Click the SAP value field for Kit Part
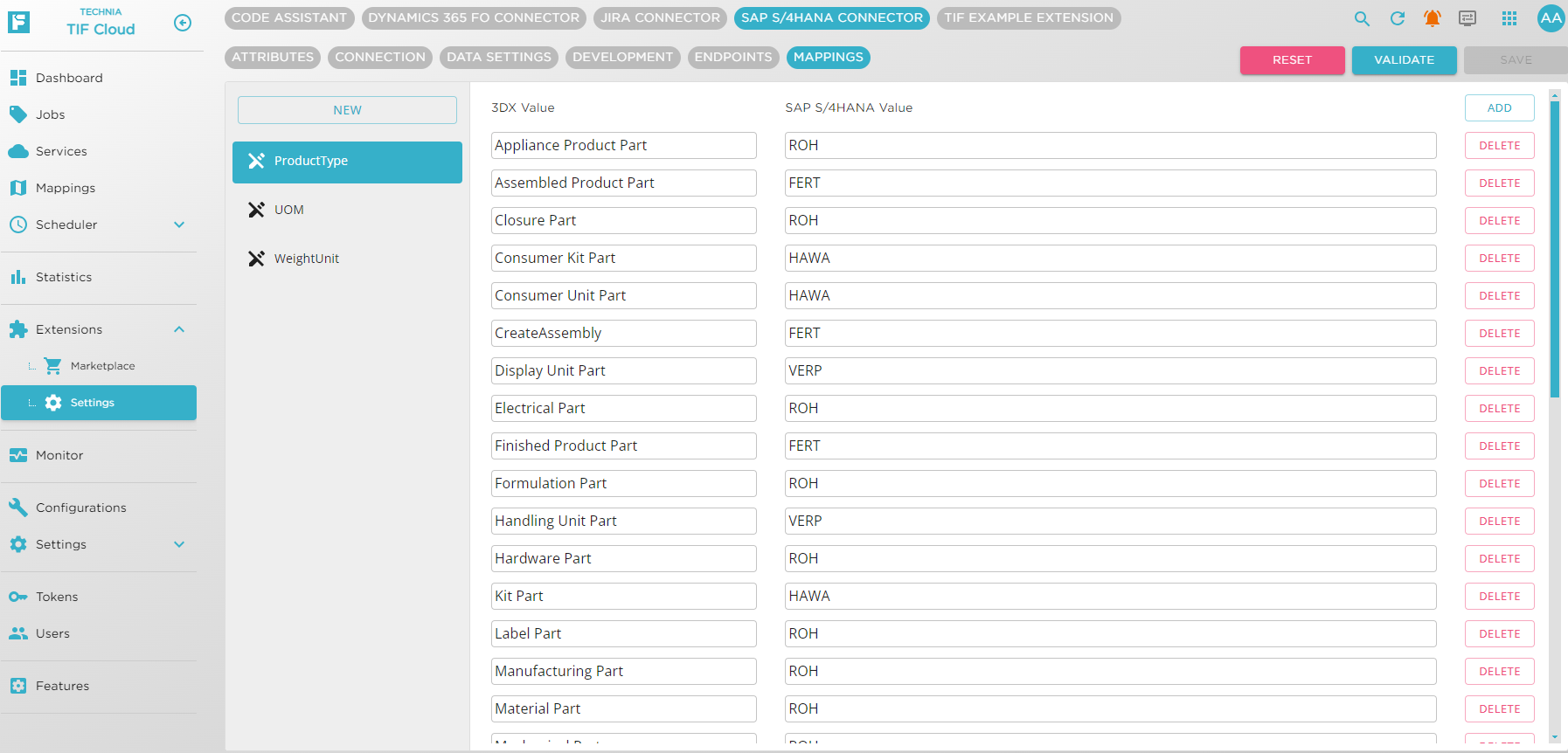The height and width of the screenshot is (753, 1568). point(1110,596)
